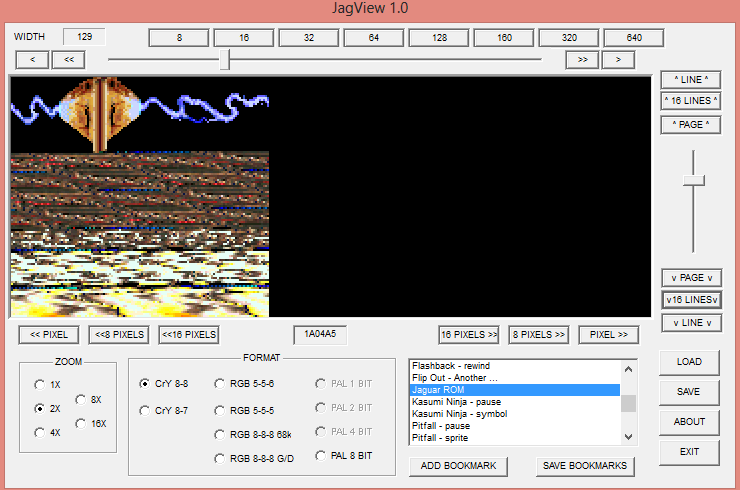This screenshot has height=490, width=740.
Task: Click the address offset field 1A04A5
Action: (x=321, y=335)
